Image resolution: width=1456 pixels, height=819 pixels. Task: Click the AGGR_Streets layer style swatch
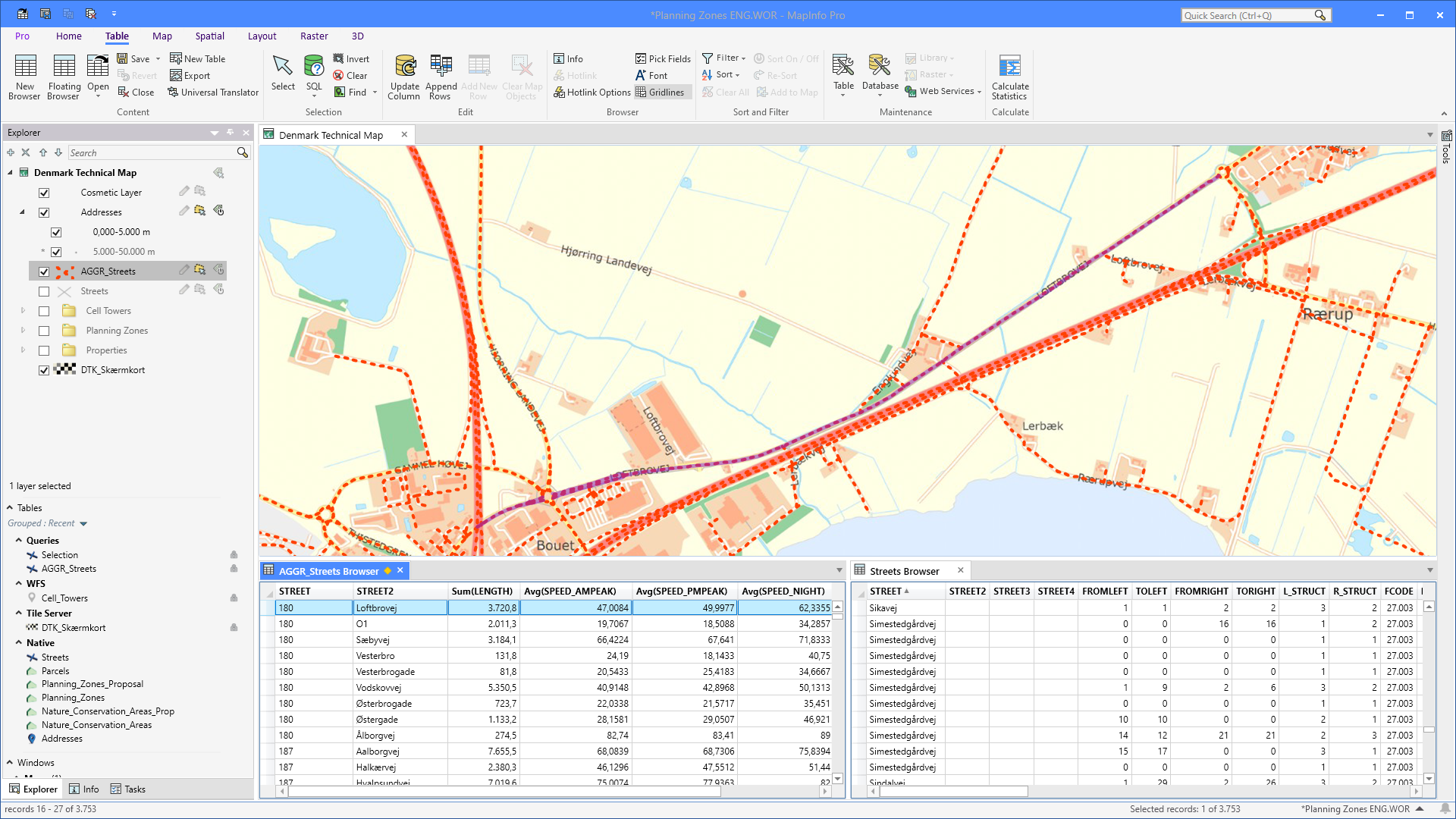point(65,271)
